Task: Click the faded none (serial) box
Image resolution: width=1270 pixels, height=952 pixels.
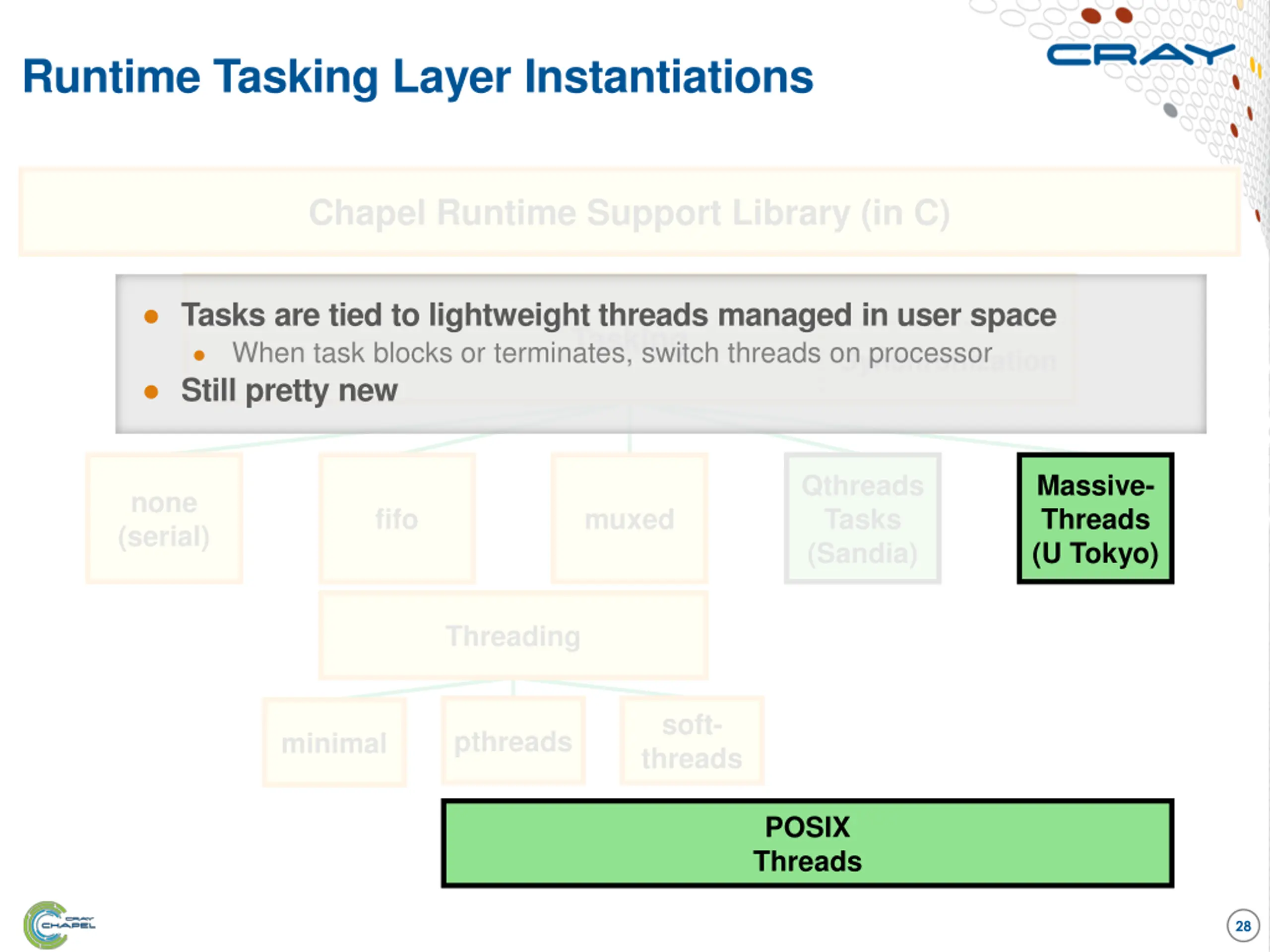Action: [164, 518]
